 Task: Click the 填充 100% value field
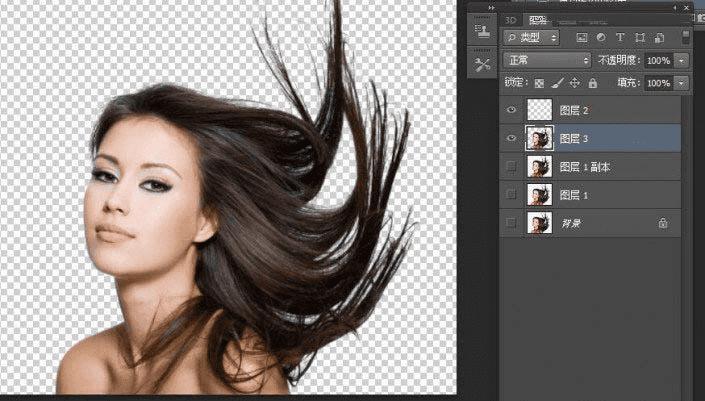point(660,83)
